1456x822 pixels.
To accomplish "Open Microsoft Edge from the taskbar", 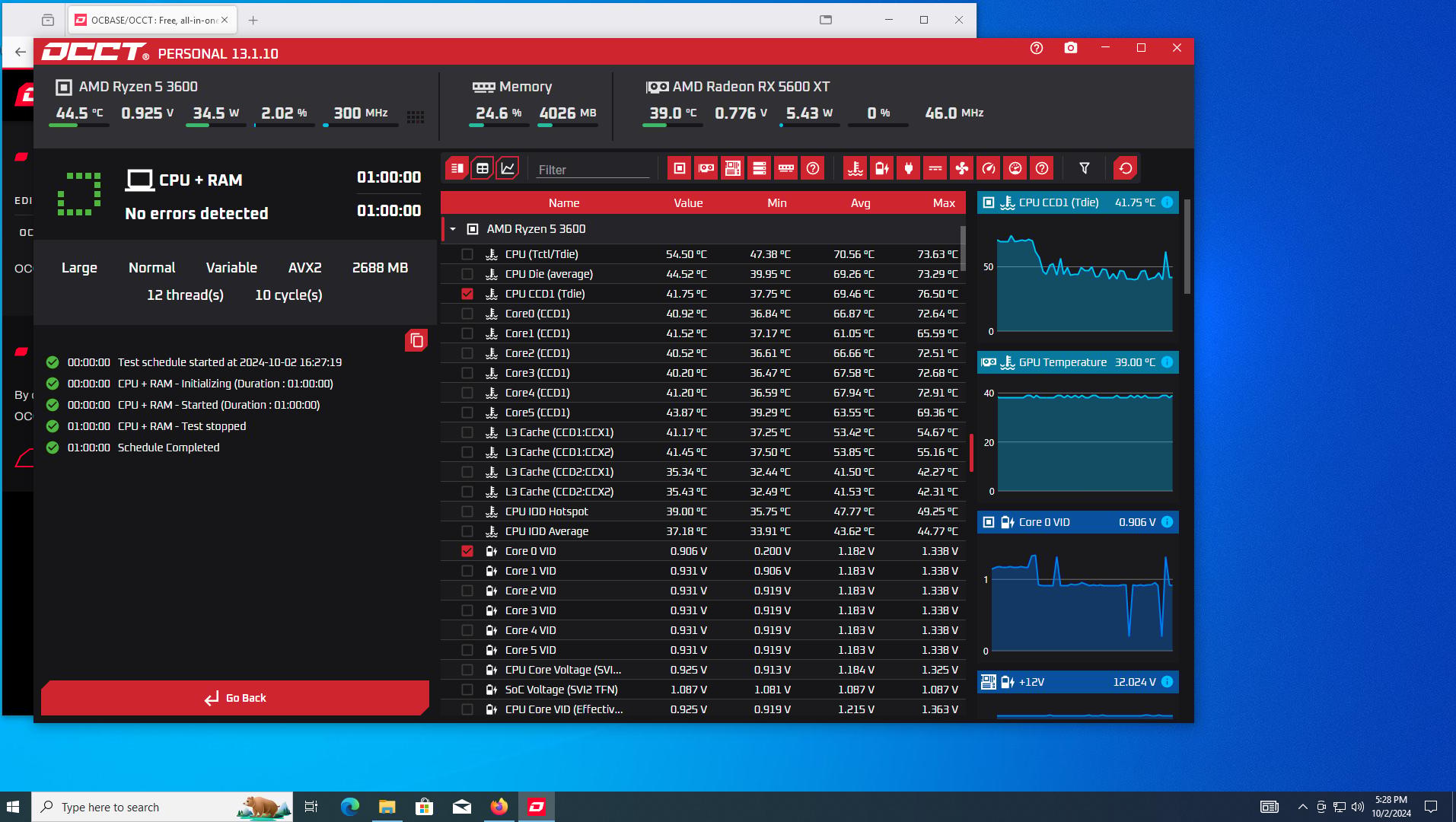I will click(x=350, y=807).
